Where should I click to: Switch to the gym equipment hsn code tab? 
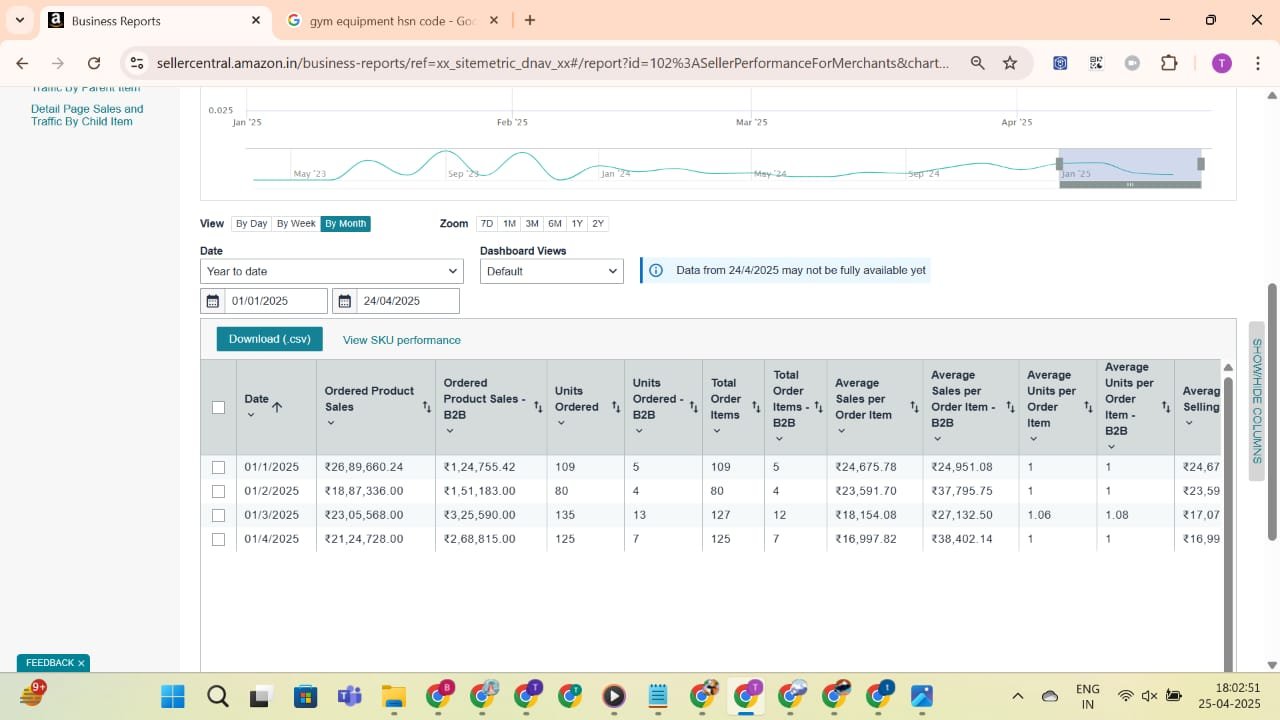coord(392,21)
